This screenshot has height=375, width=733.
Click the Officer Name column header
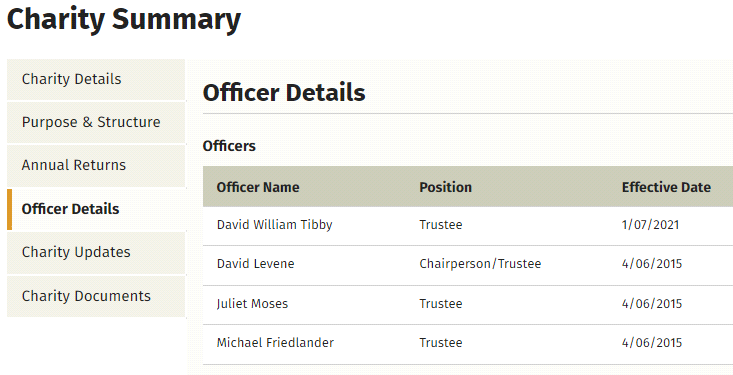[x=258, y=187]
